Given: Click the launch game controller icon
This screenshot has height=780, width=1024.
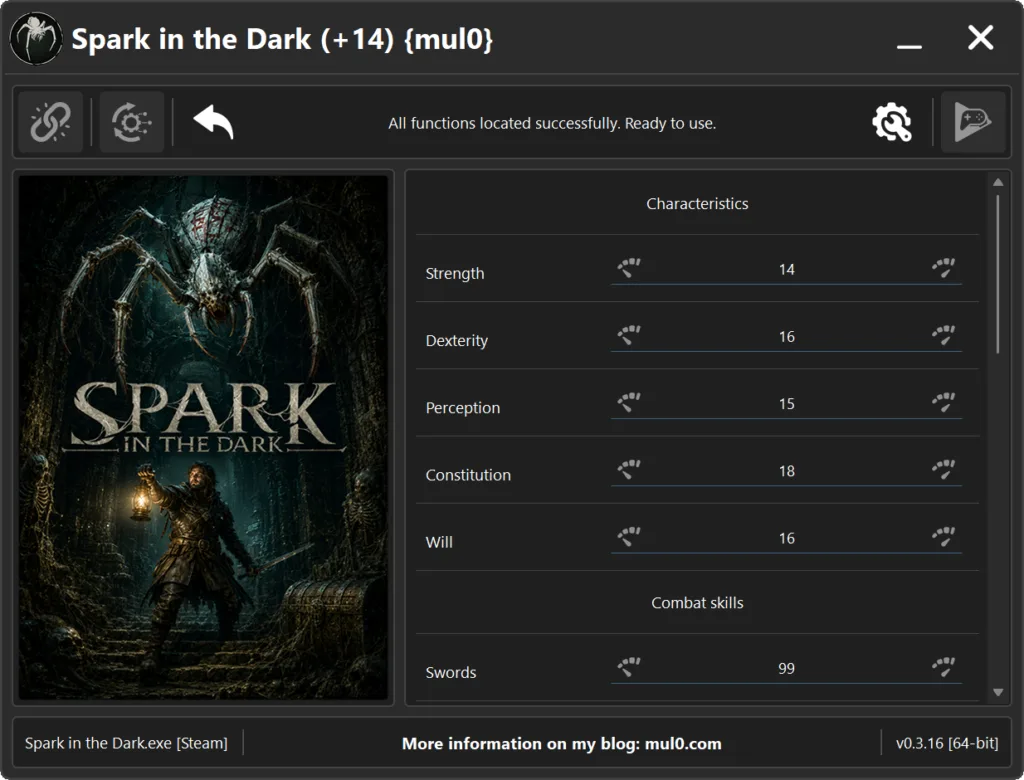Looking at the screenshot, I should pyautogui.click(x=972, y=122).
